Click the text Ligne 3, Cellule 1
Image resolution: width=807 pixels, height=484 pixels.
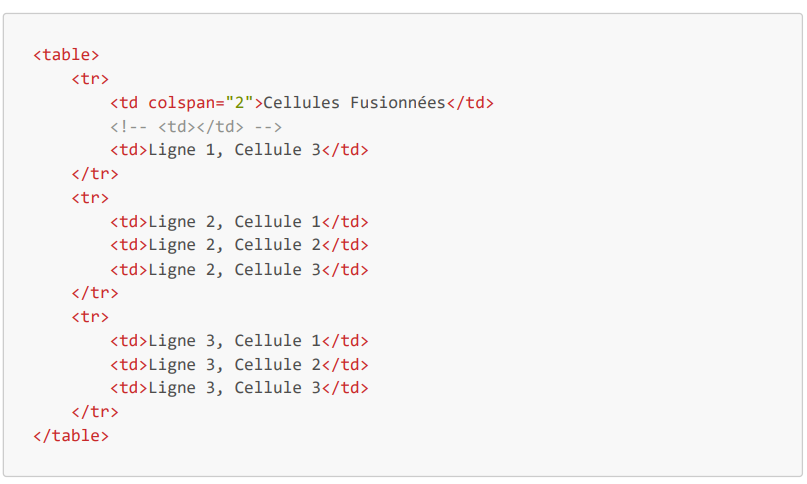point(234,341)
